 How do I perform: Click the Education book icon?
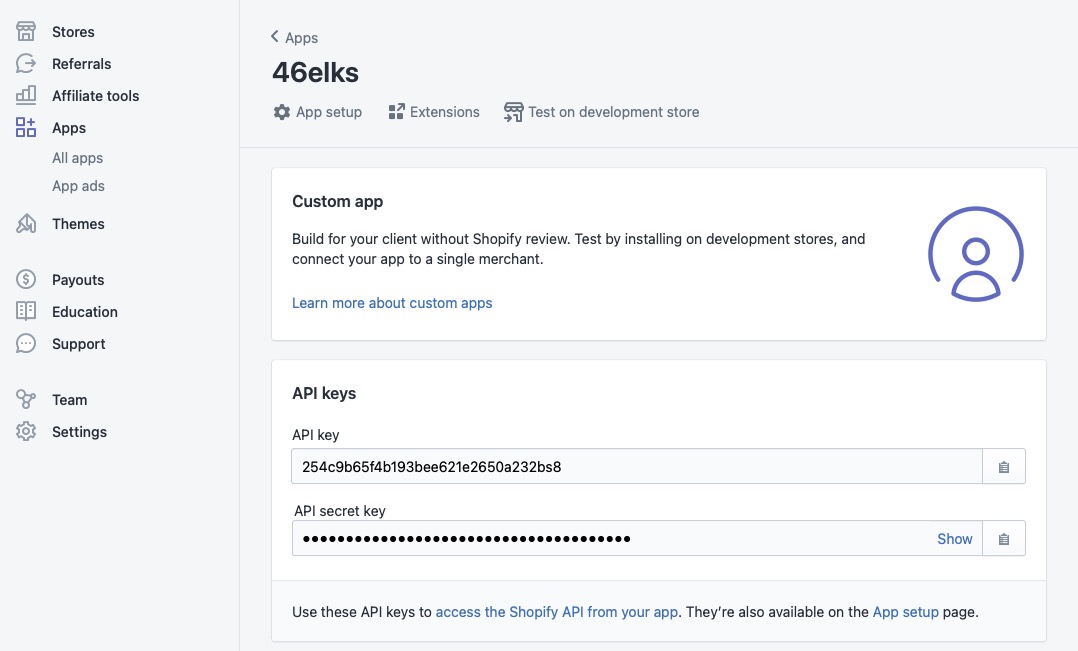26,312
